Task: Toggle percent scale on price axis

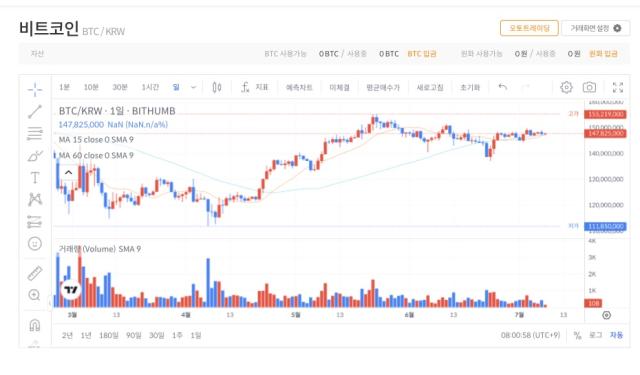Action: click(x=577, y=335)
